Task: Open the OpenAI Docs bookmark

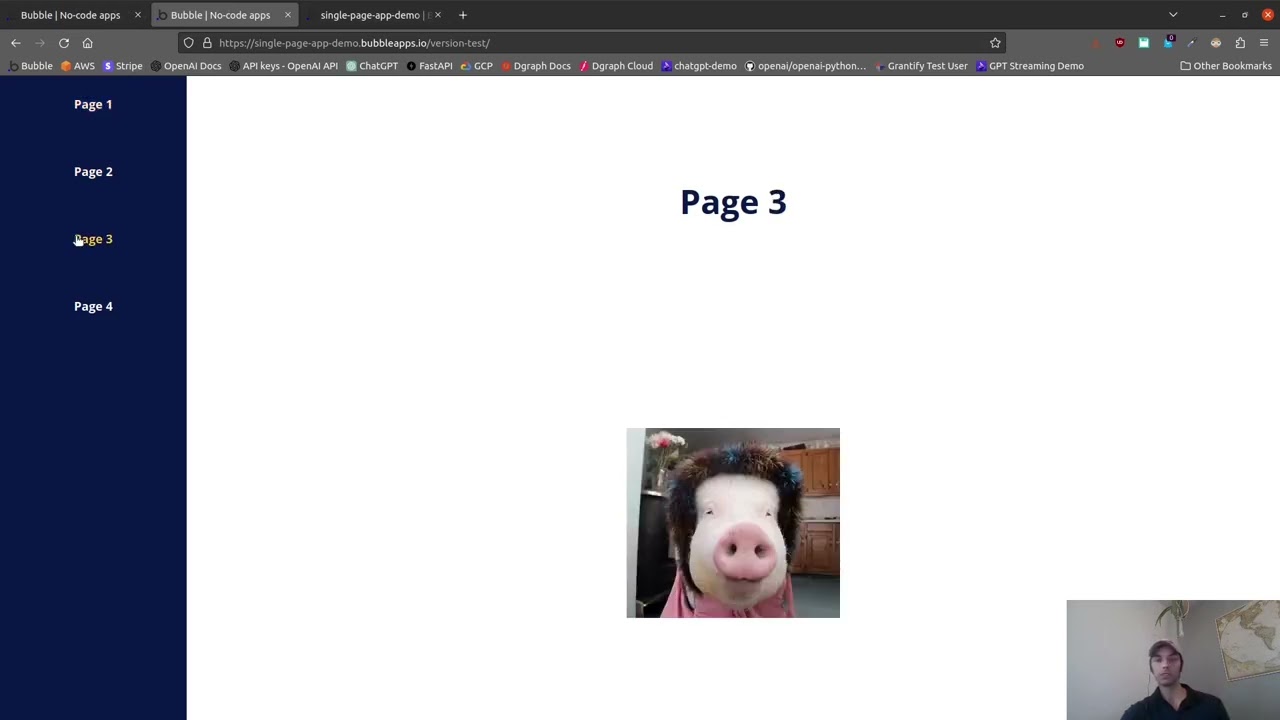Action: pyautogui.click(x=186, y=66)
